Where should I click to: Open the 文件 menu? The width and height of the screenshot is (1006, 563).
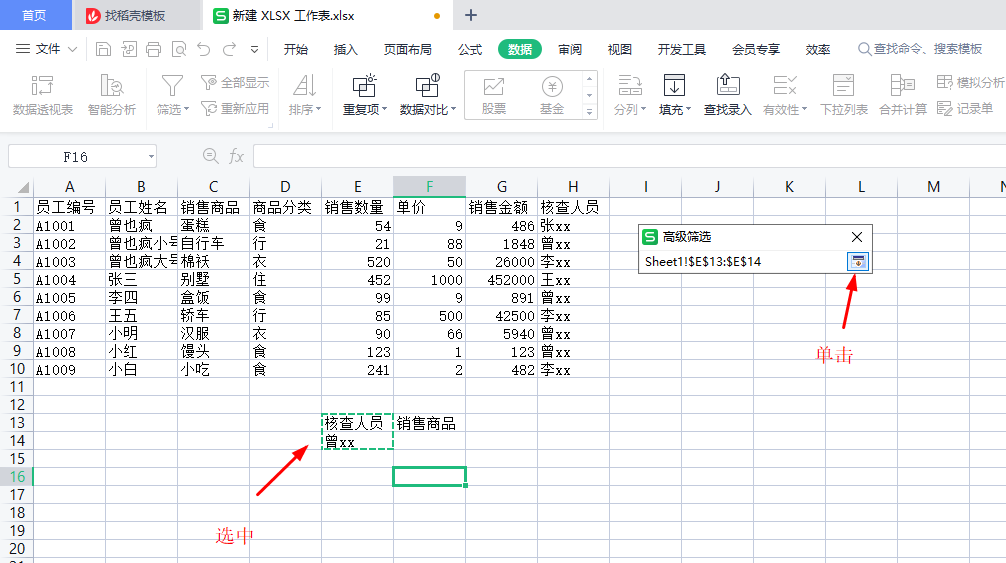(46, 49)
